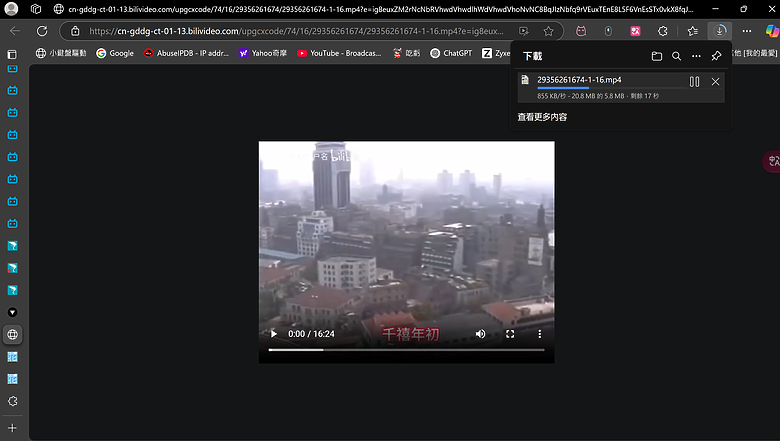Screen dimensions: 780x441
Task: Open the 小鍵盤驅動 bookmark
Action: coord(61,53)
